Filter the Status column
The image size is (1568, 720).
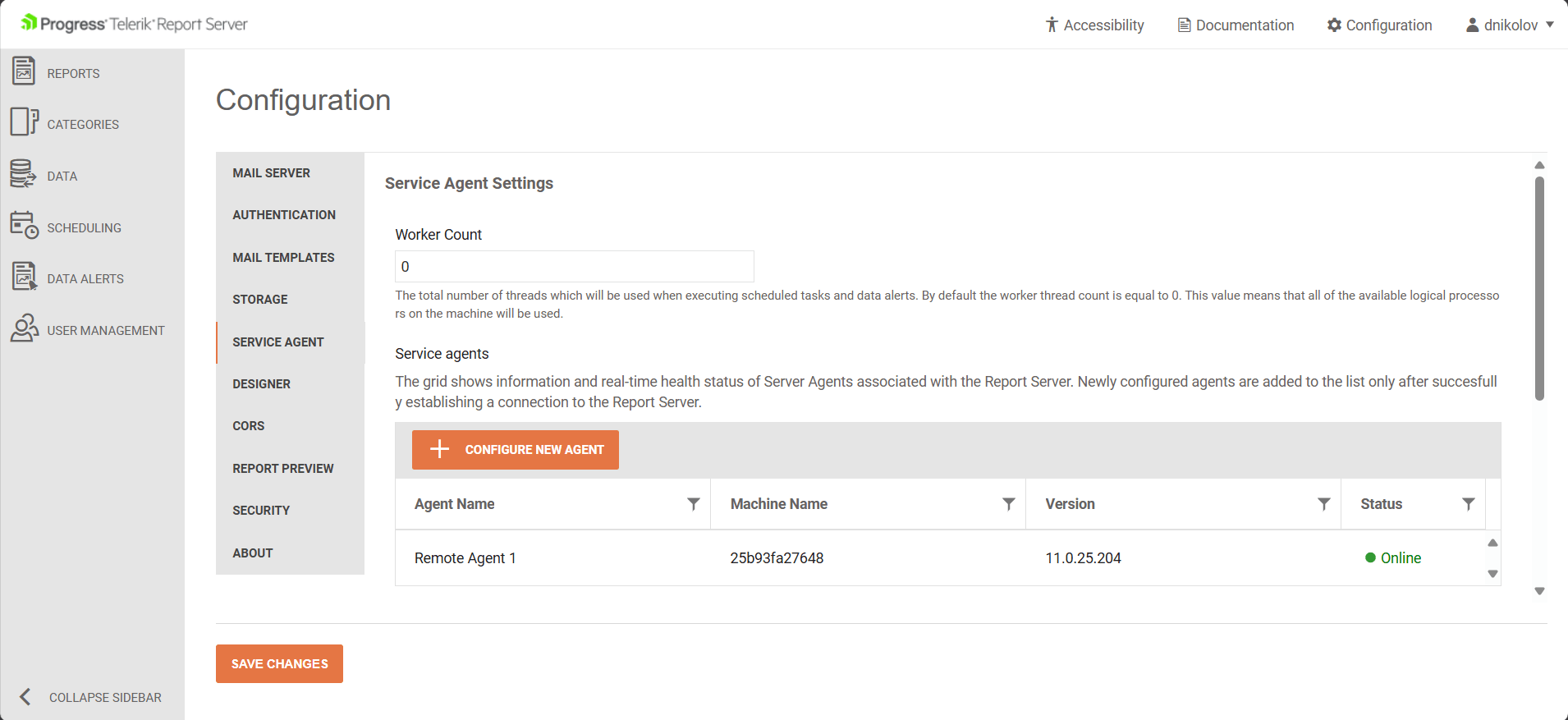(1469, 504)
